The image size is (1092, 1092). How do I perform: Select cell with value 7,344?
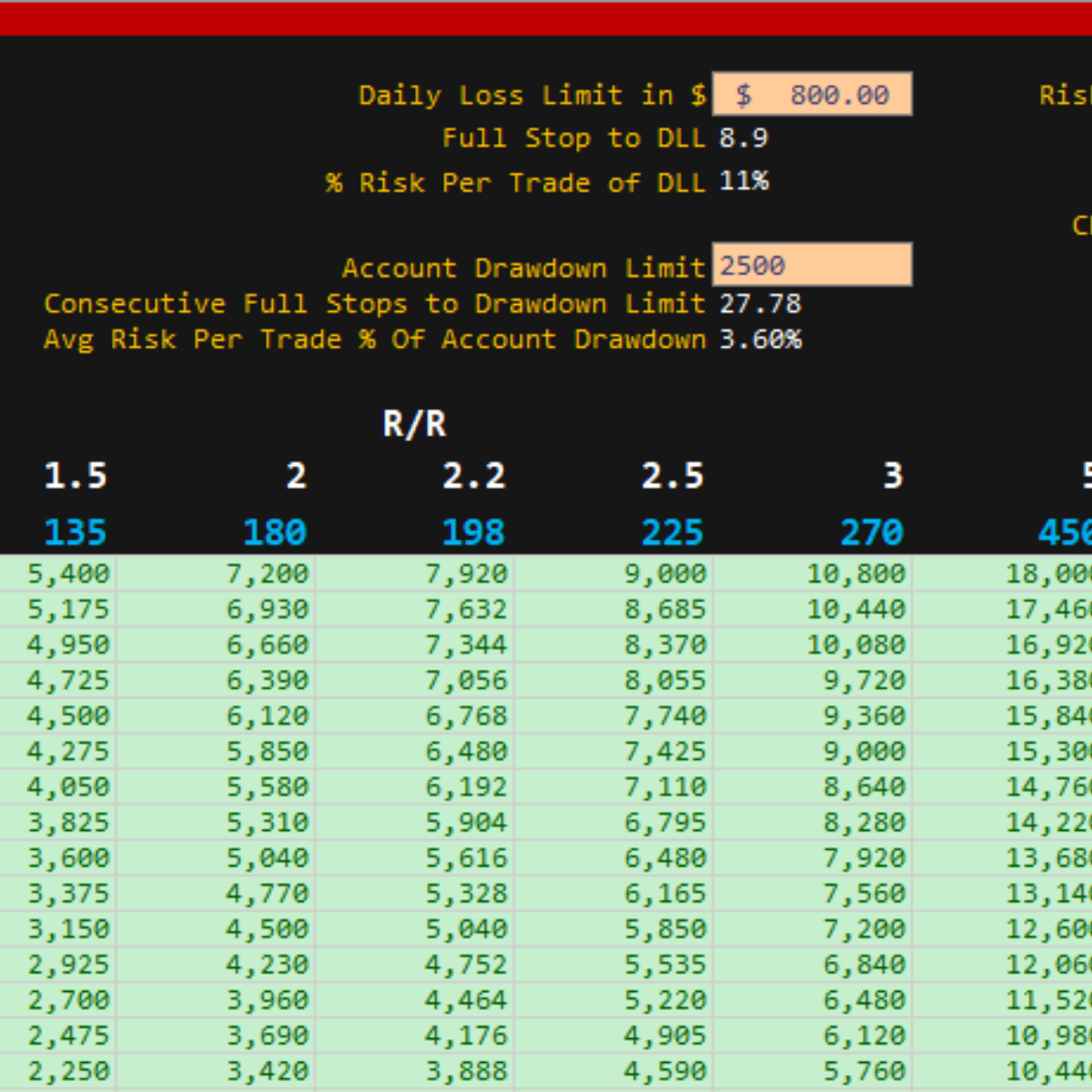415,644
